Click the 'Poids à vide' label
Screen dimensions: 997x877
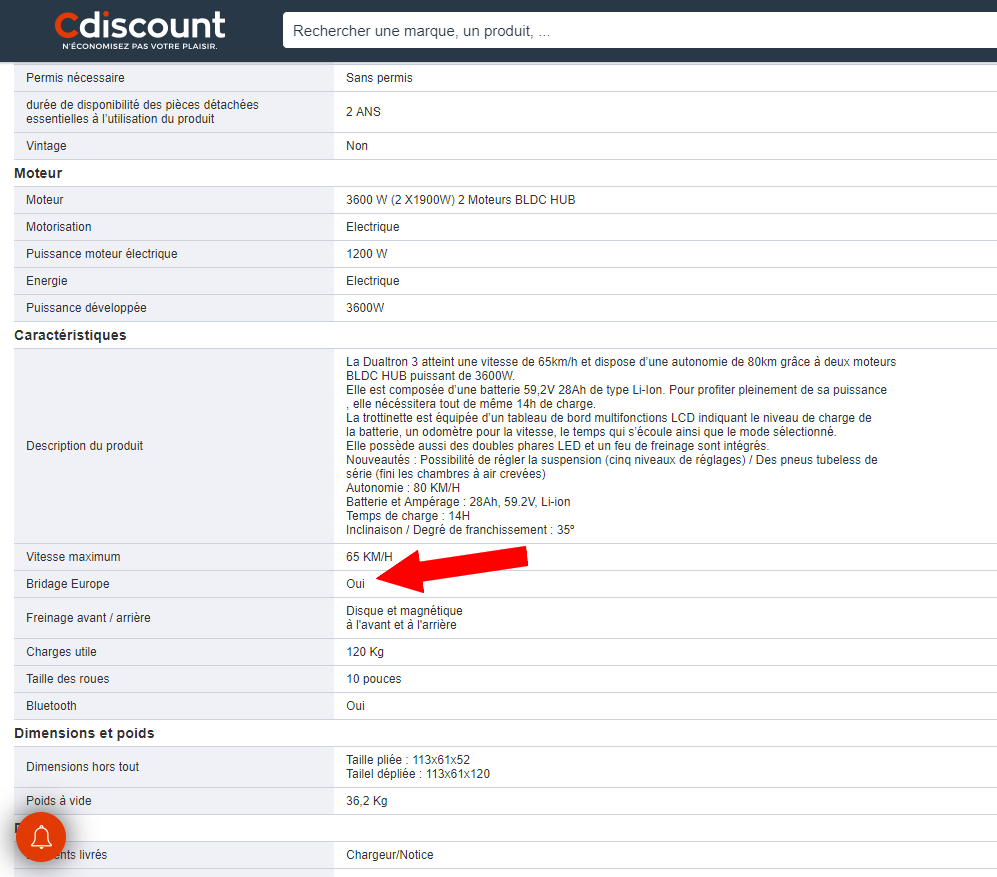(58, 801)
